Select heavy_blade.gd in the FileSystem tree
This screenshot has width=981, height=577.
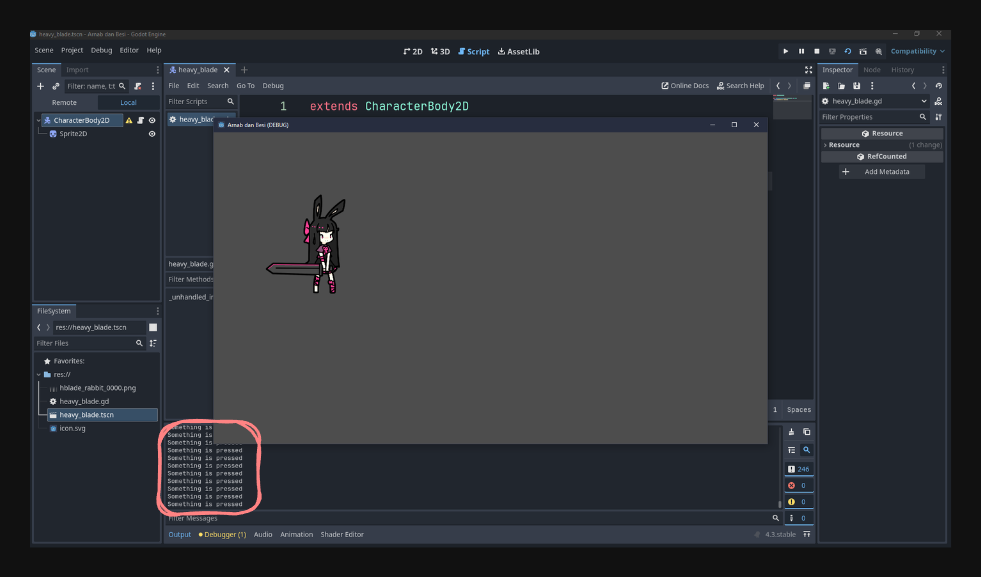click(x=84, y=401)
